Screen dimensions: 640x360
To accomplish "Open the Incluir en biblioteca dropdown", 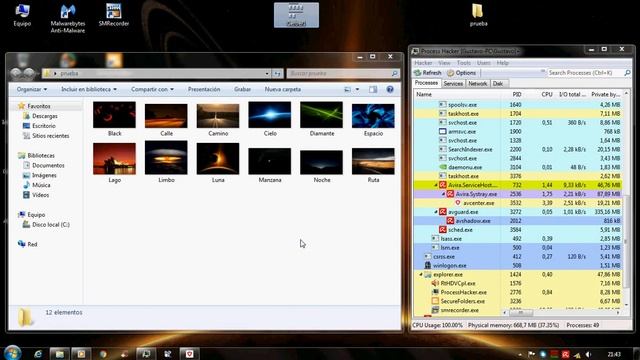I will coord(89,89).
